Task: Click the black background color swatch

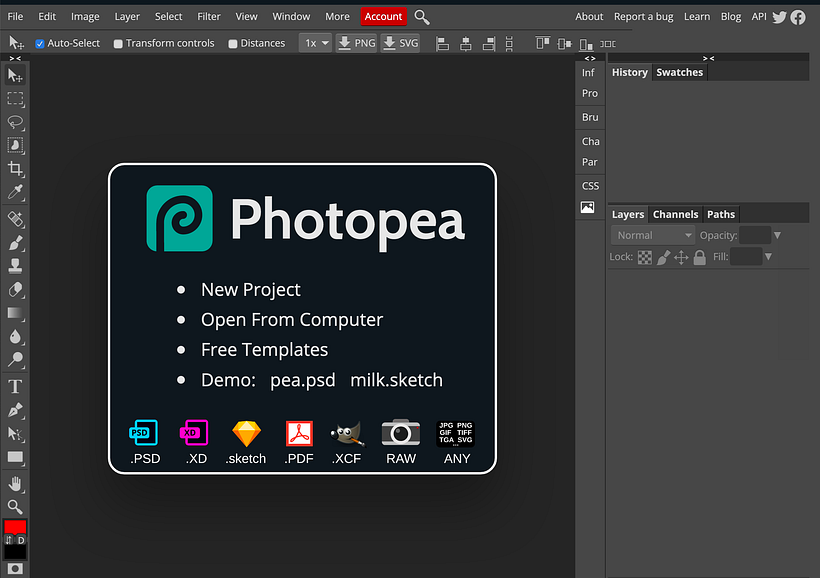Action: 15,552
